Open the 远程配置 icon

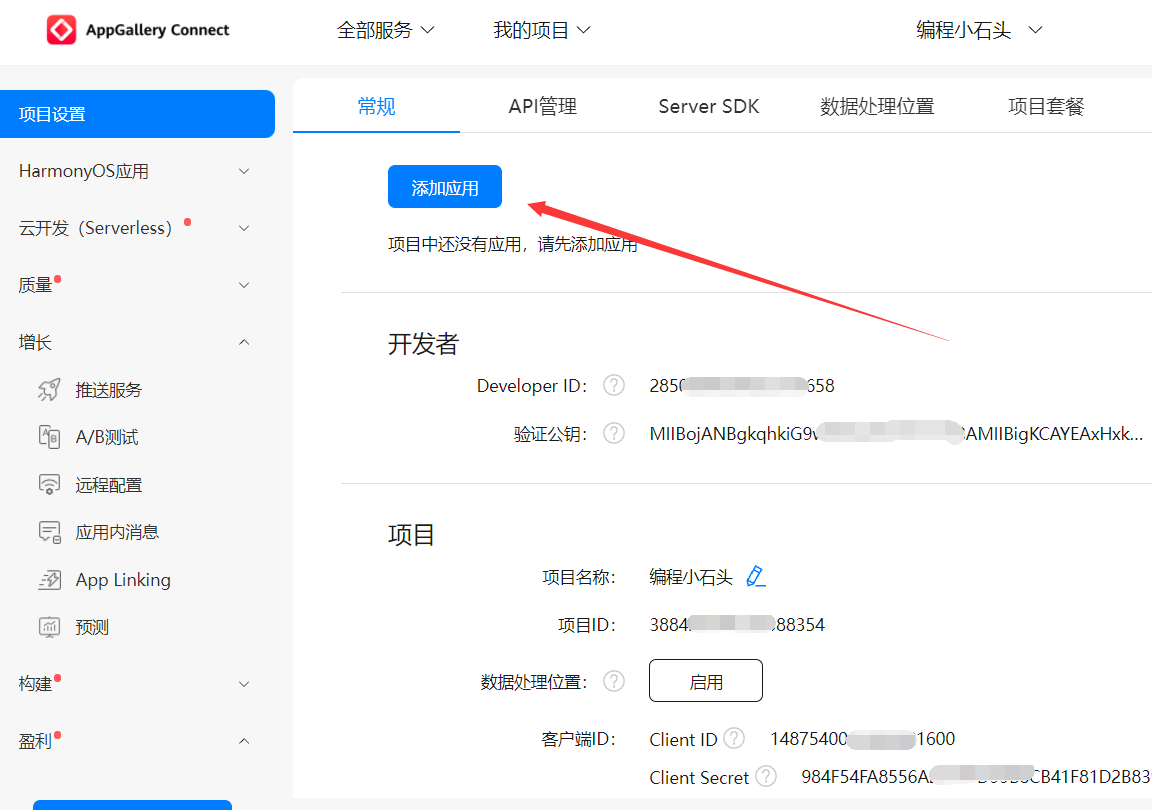point(49,484)
